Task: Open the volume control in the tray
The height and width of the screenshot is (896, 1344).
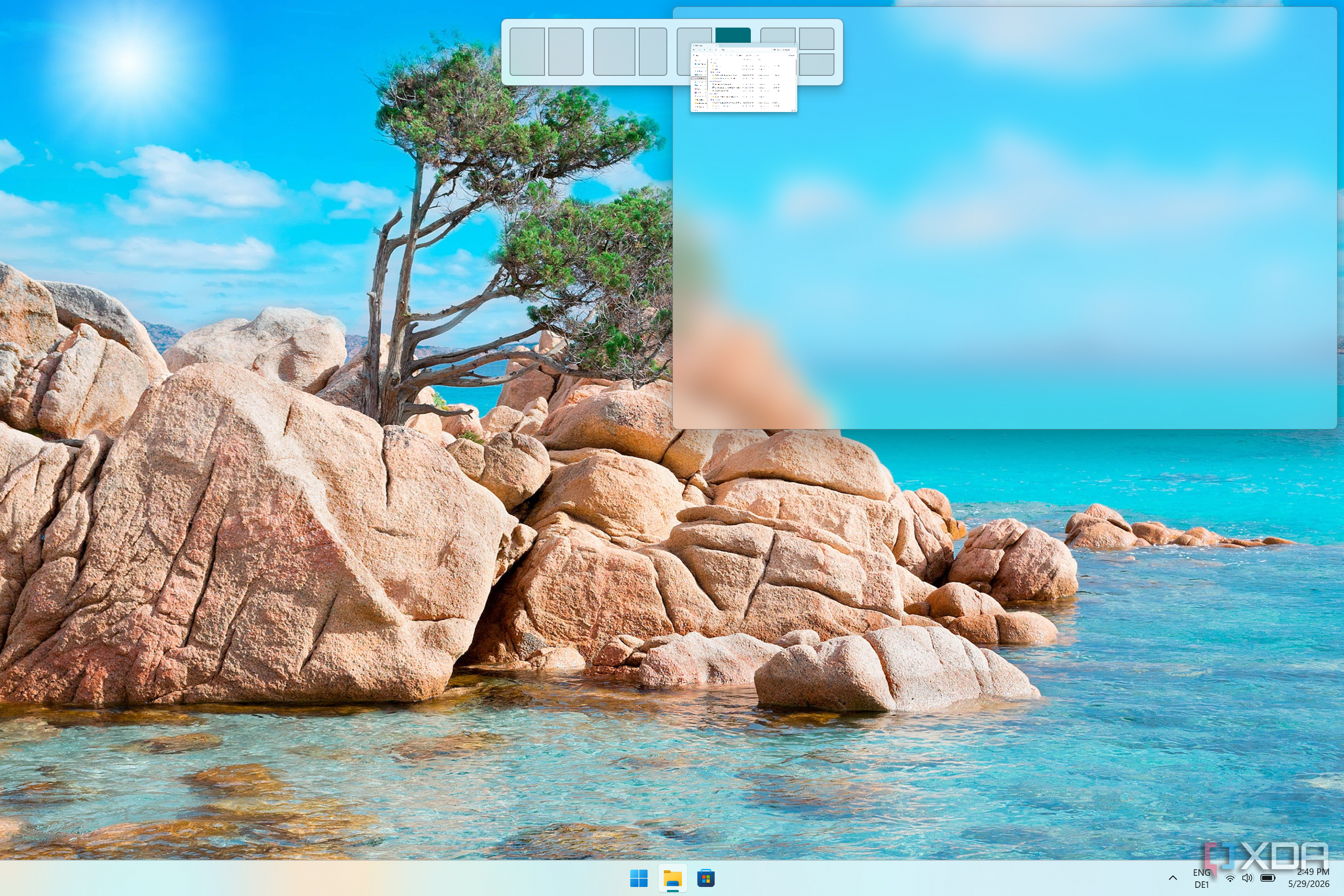Action: pyautogui.click(x=1248, y=878)
